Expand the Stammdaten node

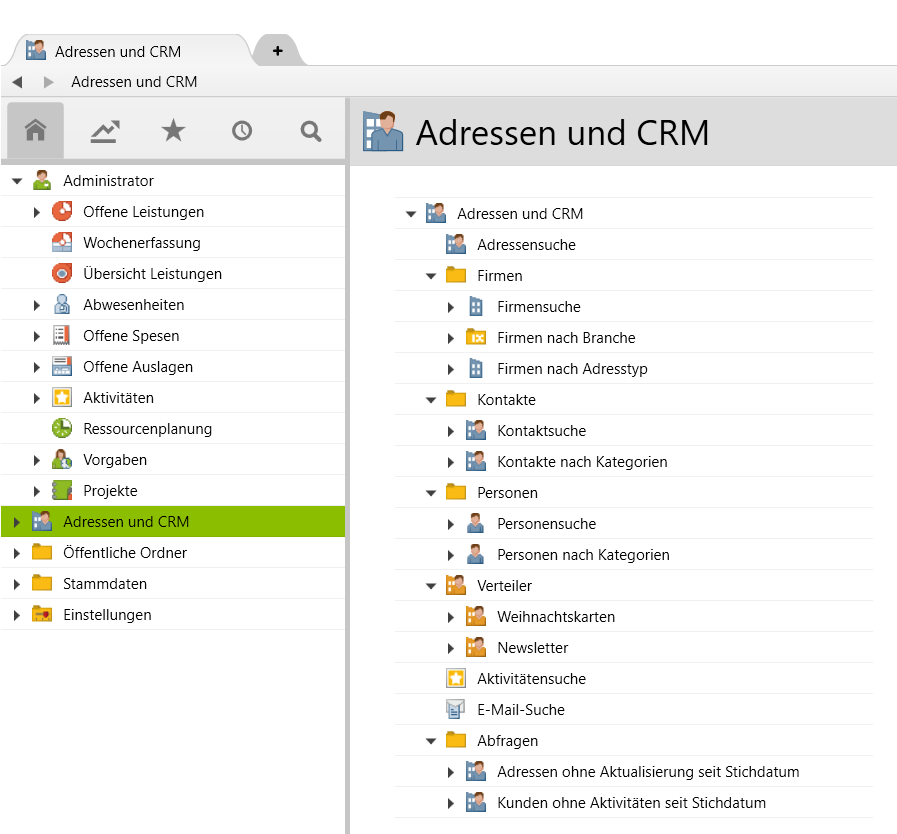coord(17,584)
